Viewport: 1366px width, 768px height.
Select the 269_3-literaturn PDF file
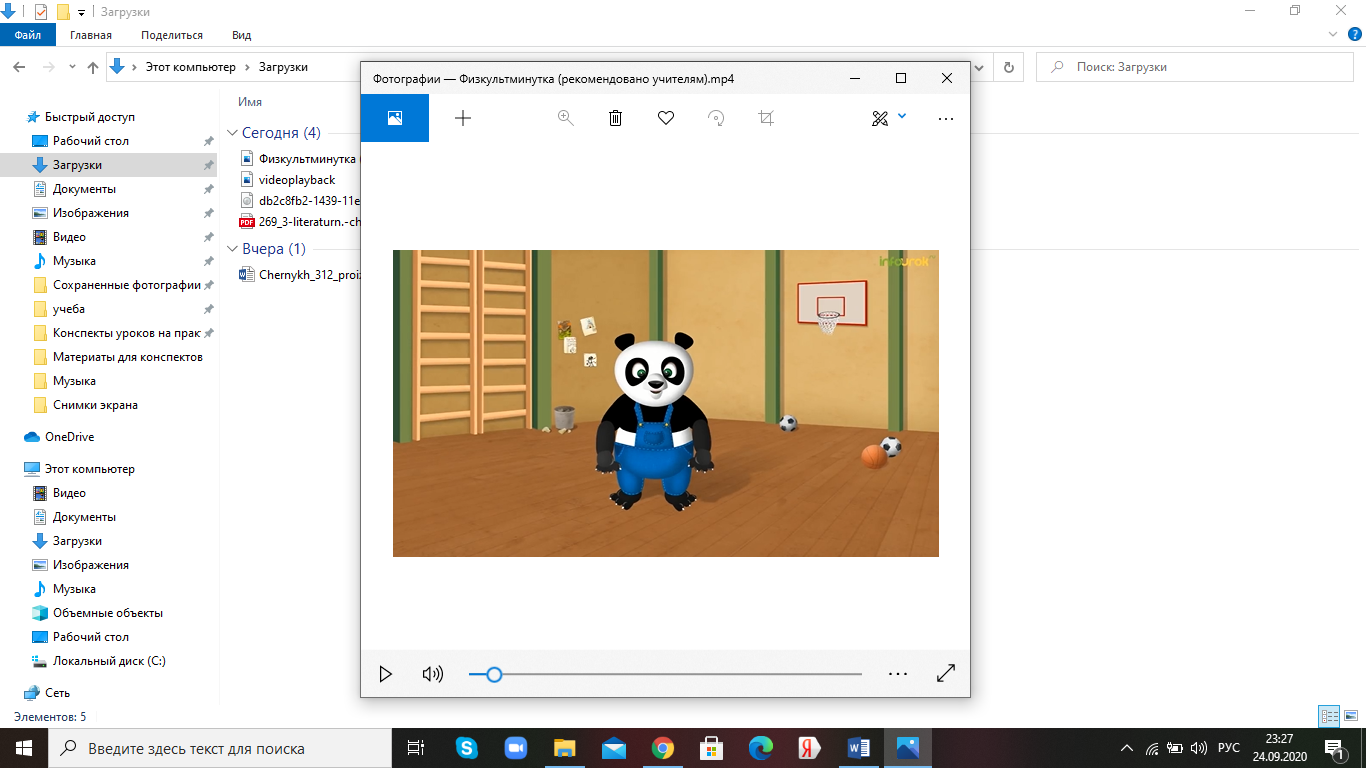300,222
